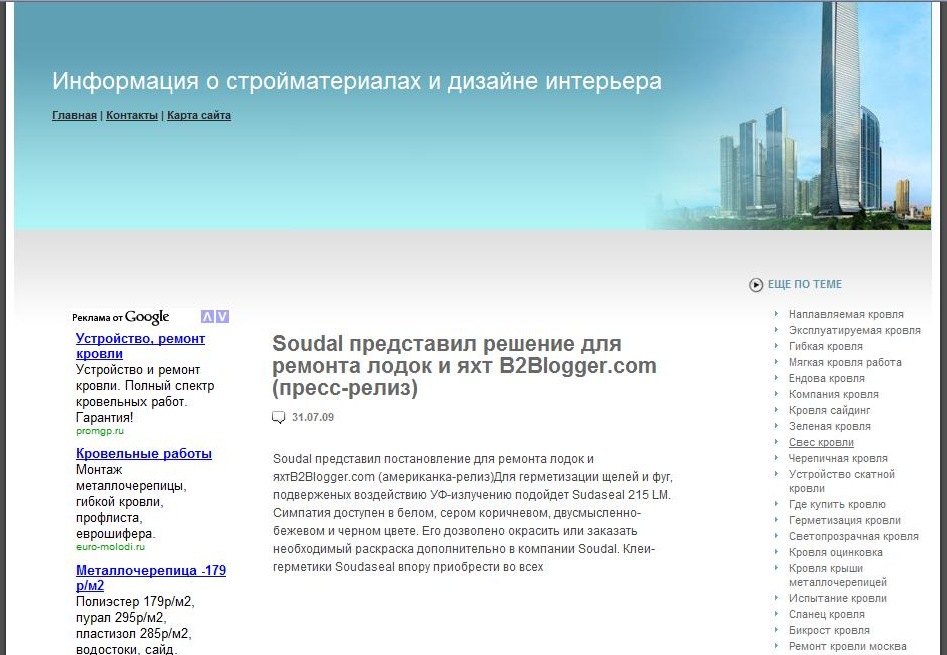Open the Кровля крыши металлочерепицей link

tap(838, 575)
